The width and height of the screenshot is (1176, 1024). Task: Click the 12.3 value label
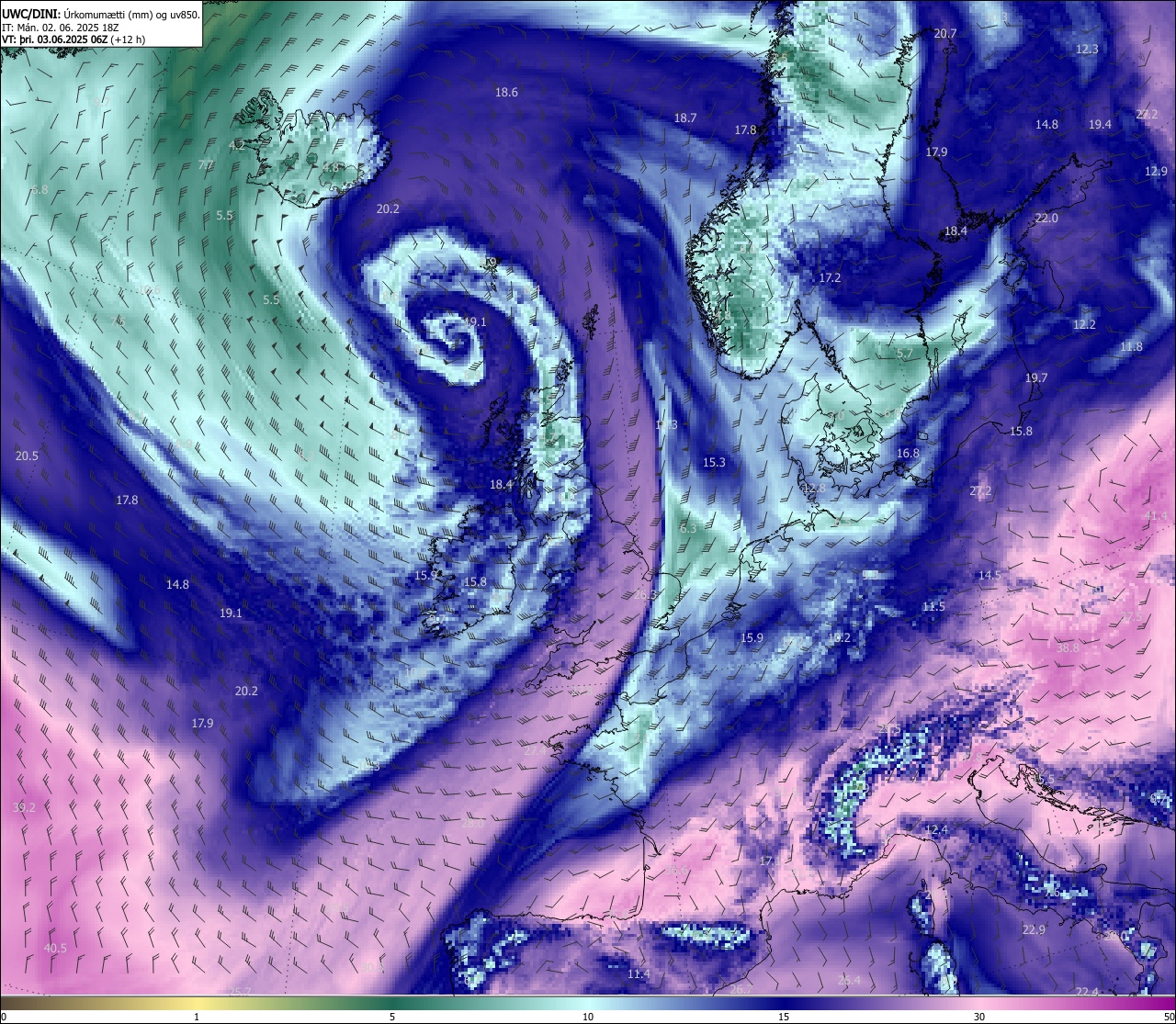click(1087, 49)
